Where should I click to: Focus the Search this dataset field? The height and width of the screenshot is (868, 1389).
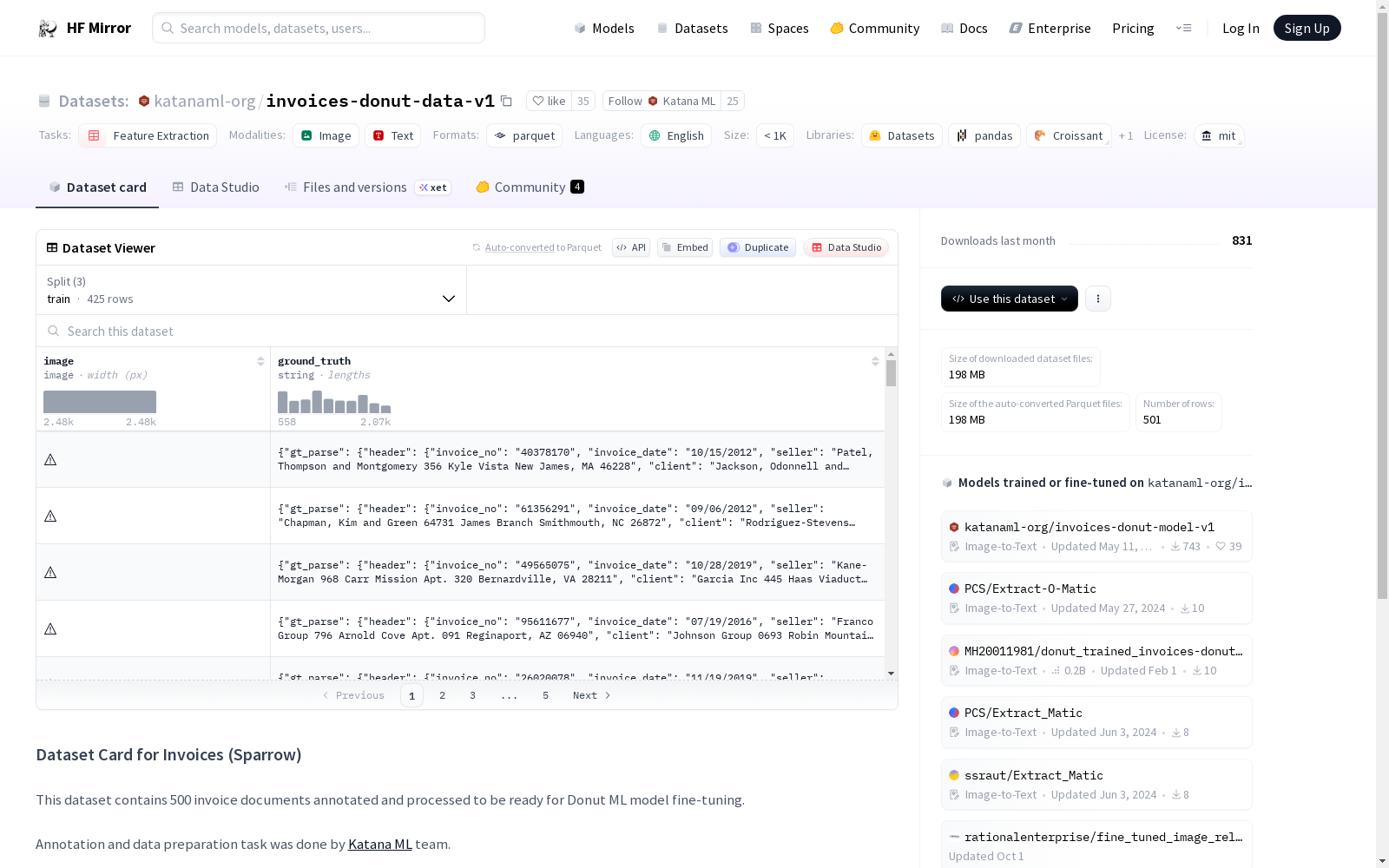467,331
